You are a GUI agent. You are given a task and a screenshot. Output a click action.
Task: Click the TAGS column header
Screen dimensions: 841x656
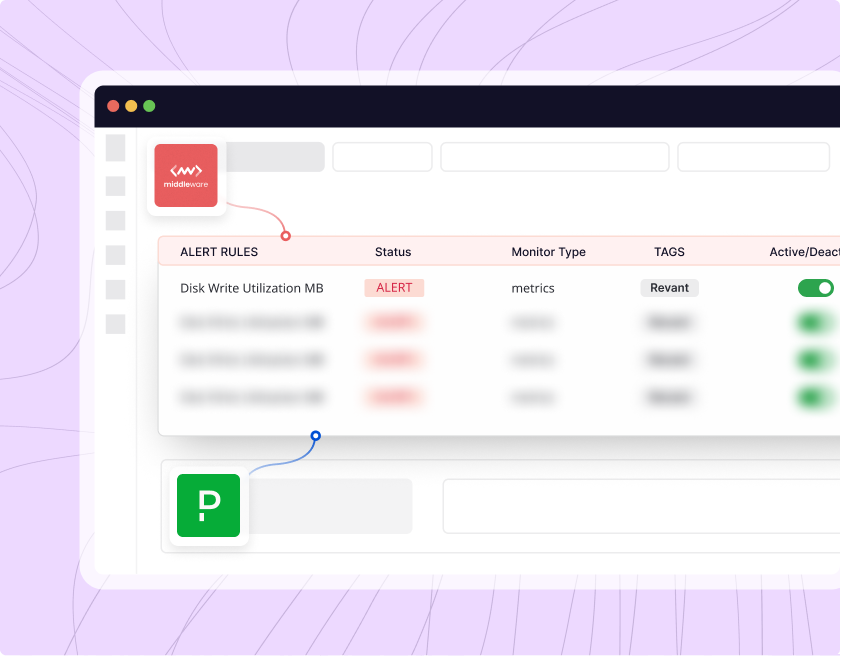pos(669,252)
